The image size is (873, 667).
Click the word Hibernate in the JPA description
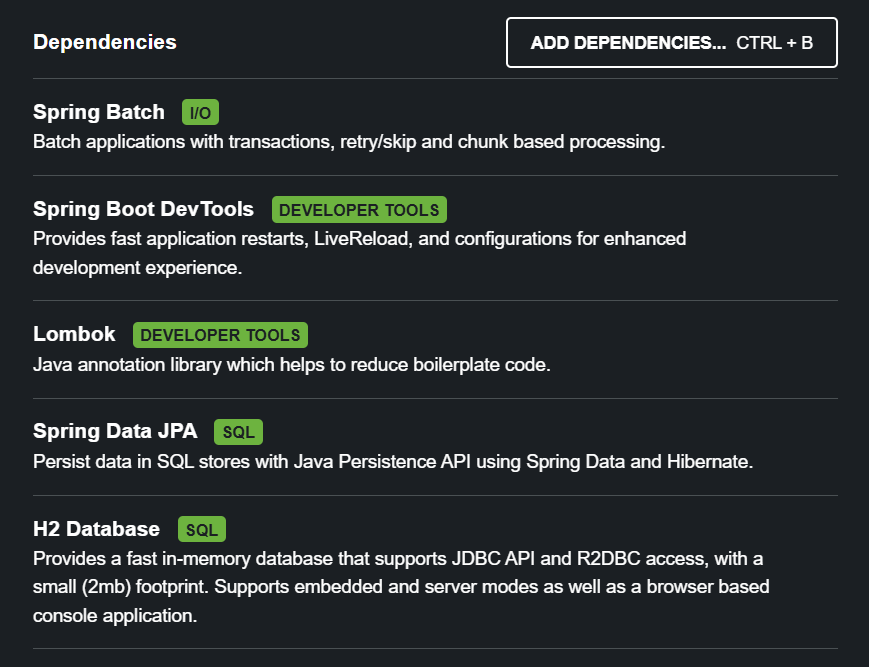[709, 462]
